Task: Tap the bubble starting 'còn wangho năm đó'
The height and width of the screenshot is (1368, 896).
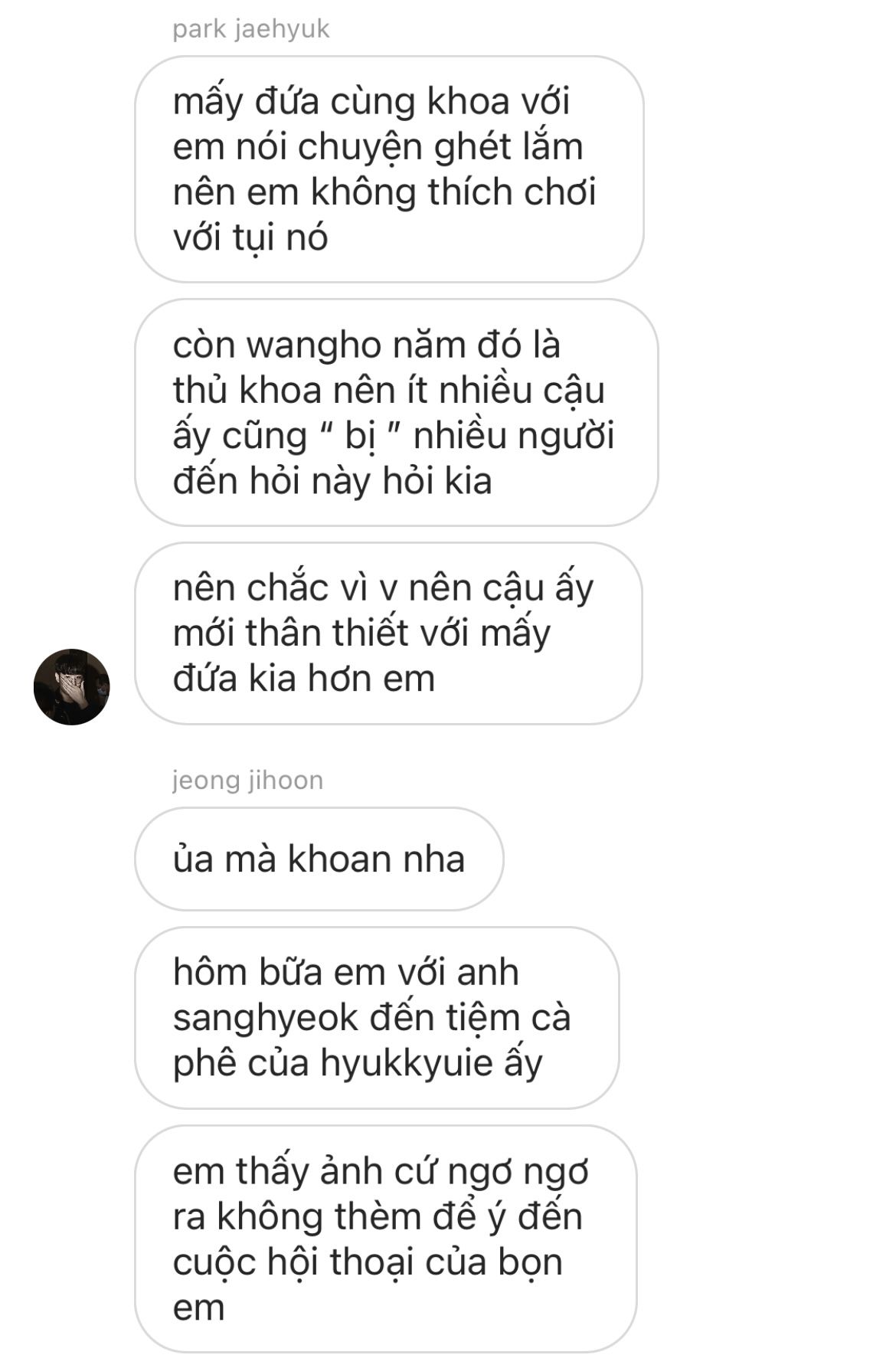Action: click(x=396, y=412)
